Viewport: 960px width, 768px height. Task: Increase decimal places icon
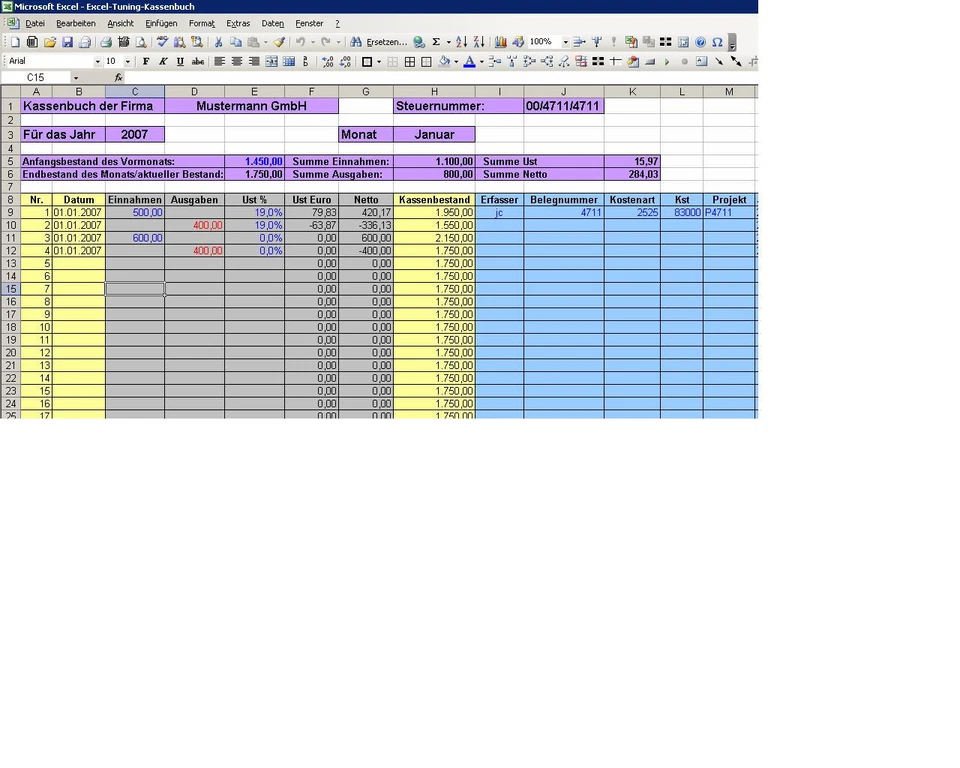click(328, 61)
